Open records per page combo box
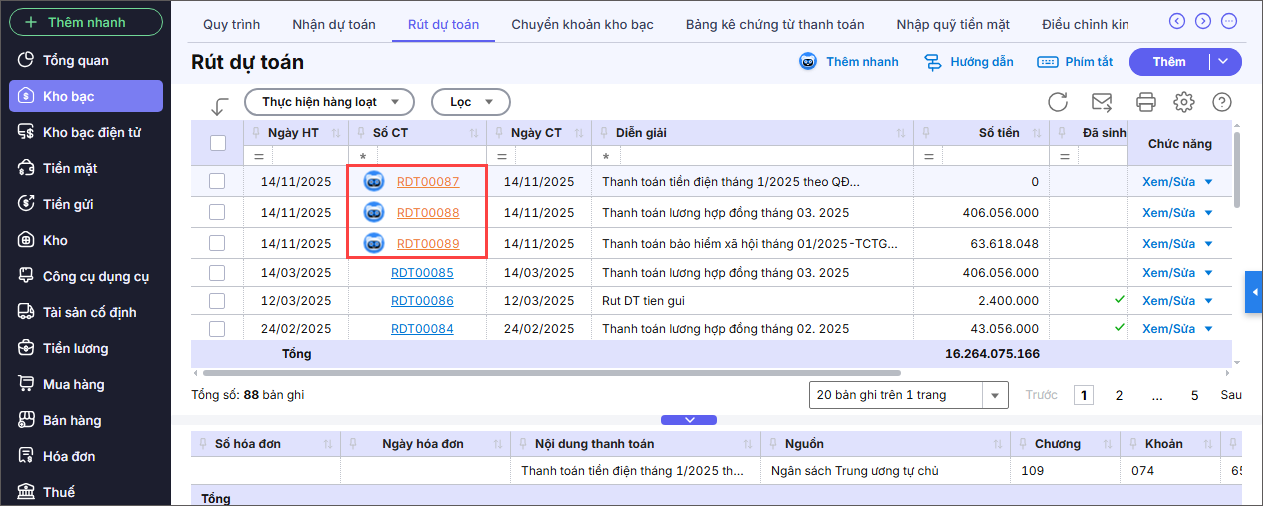Screen dimensions: 1263x506 [x=908, y=395]
